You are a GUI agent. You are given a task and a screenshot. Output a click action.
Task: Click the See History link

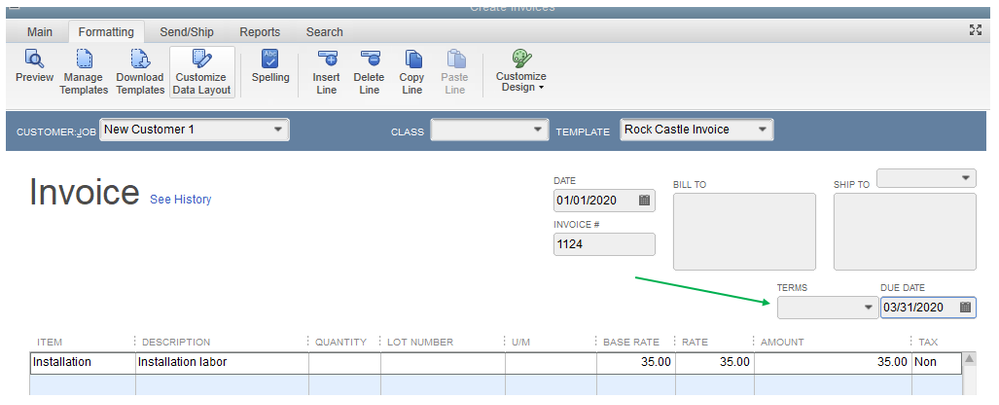[x=180, y=199]
